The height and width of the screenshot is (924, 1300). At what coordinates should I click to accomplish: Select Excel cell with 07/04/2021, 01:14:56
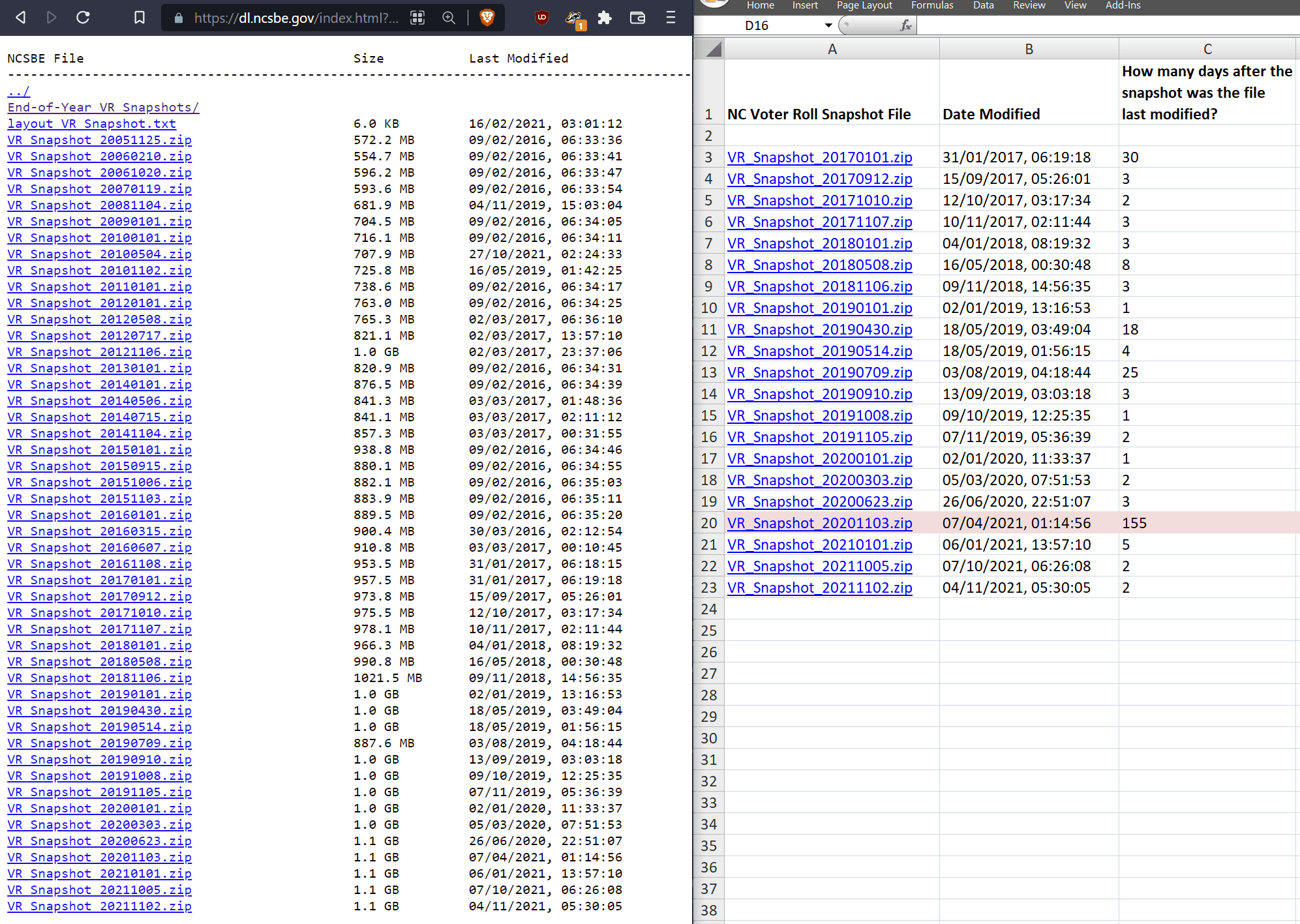click(x=1029, y=523)
